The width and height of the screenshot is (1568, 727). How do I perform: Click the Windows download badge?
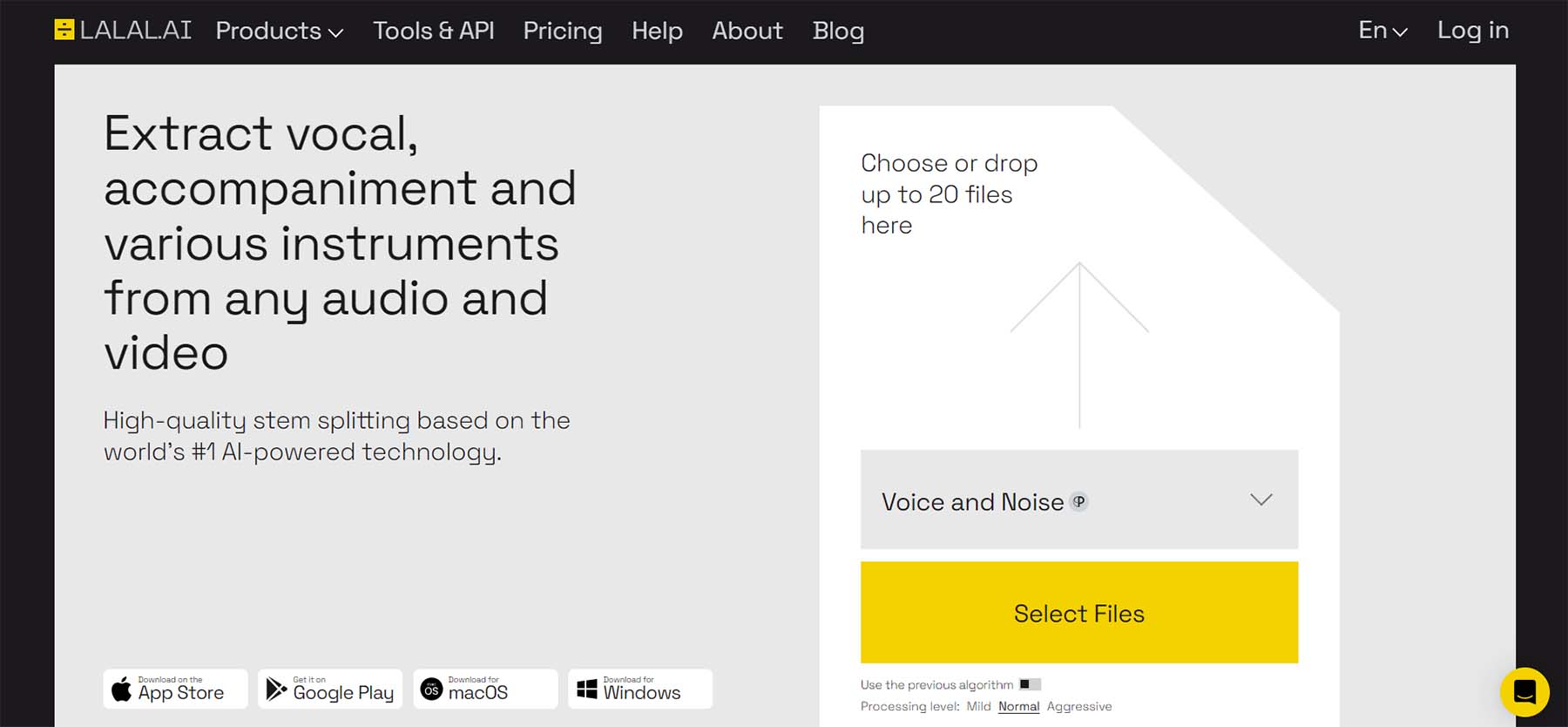[x=640, y=689]
